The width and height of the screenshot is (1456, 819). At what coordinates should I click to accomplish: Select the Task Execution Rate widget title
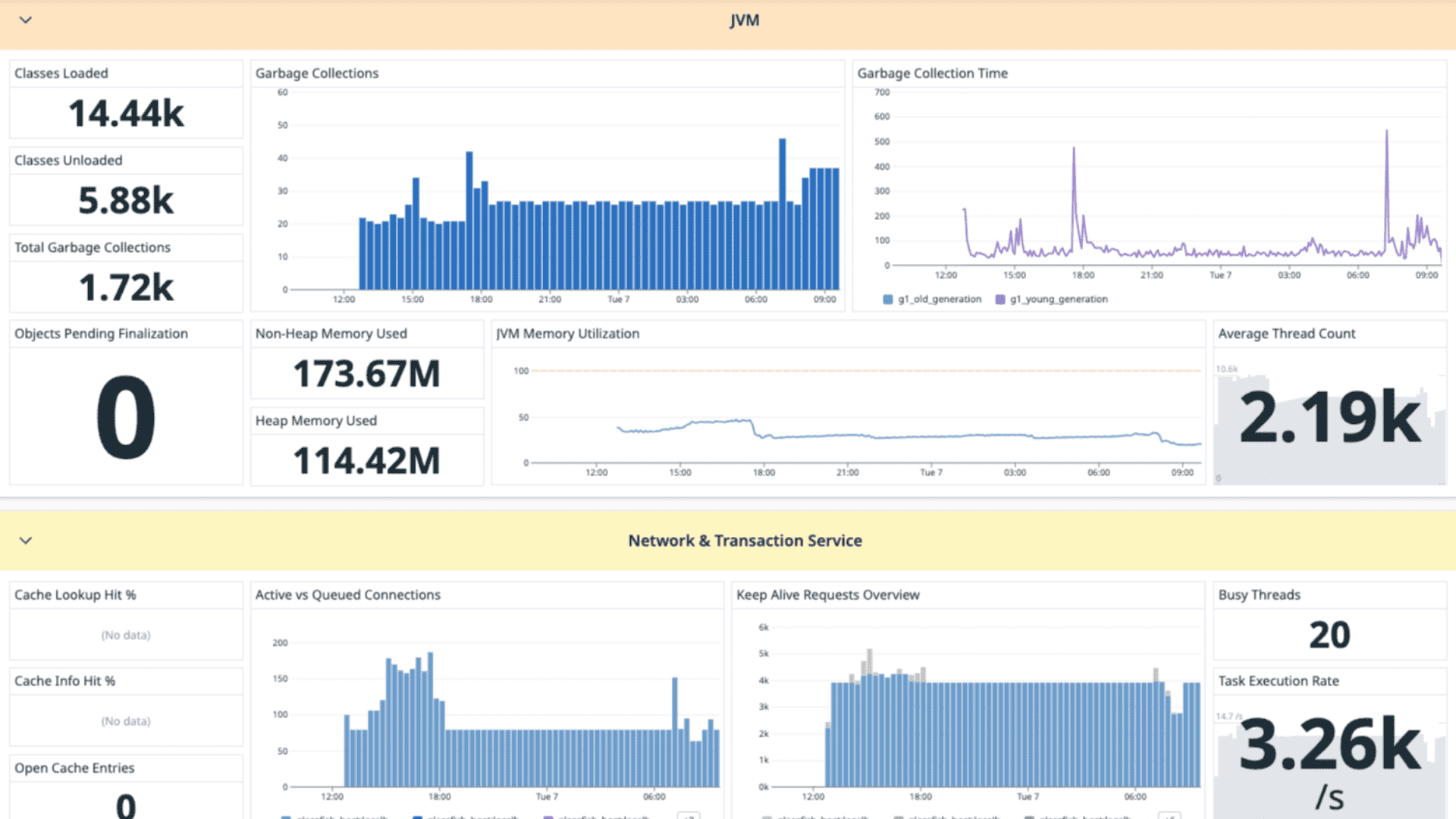click(x=1279, y=681)
